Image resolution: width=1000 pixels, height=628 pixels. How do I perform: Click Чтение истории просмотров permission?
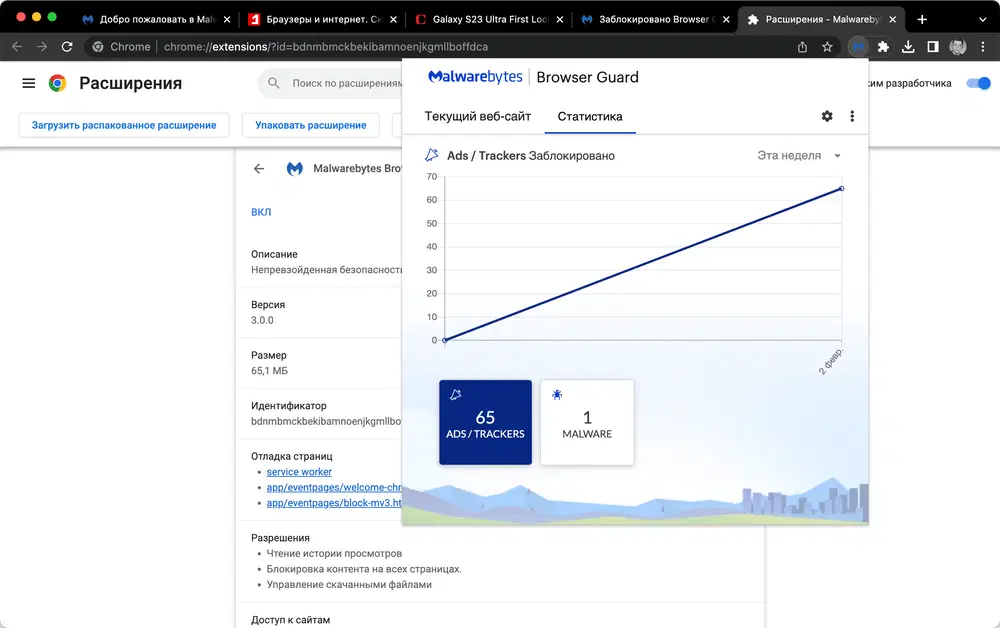pos(334,553)
